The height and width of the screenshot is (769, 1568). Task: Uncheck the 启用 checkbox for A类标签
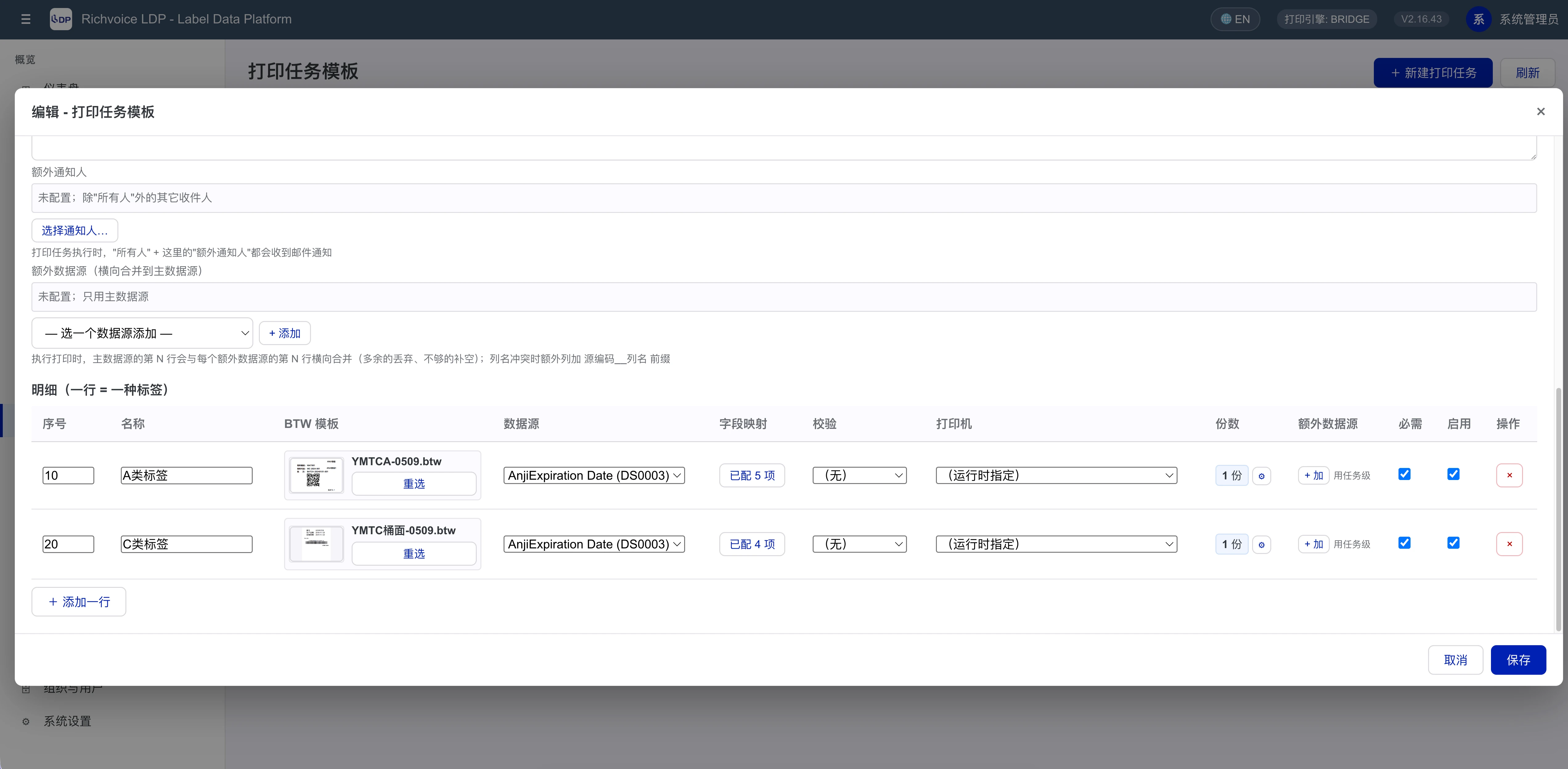point(1453,474)
